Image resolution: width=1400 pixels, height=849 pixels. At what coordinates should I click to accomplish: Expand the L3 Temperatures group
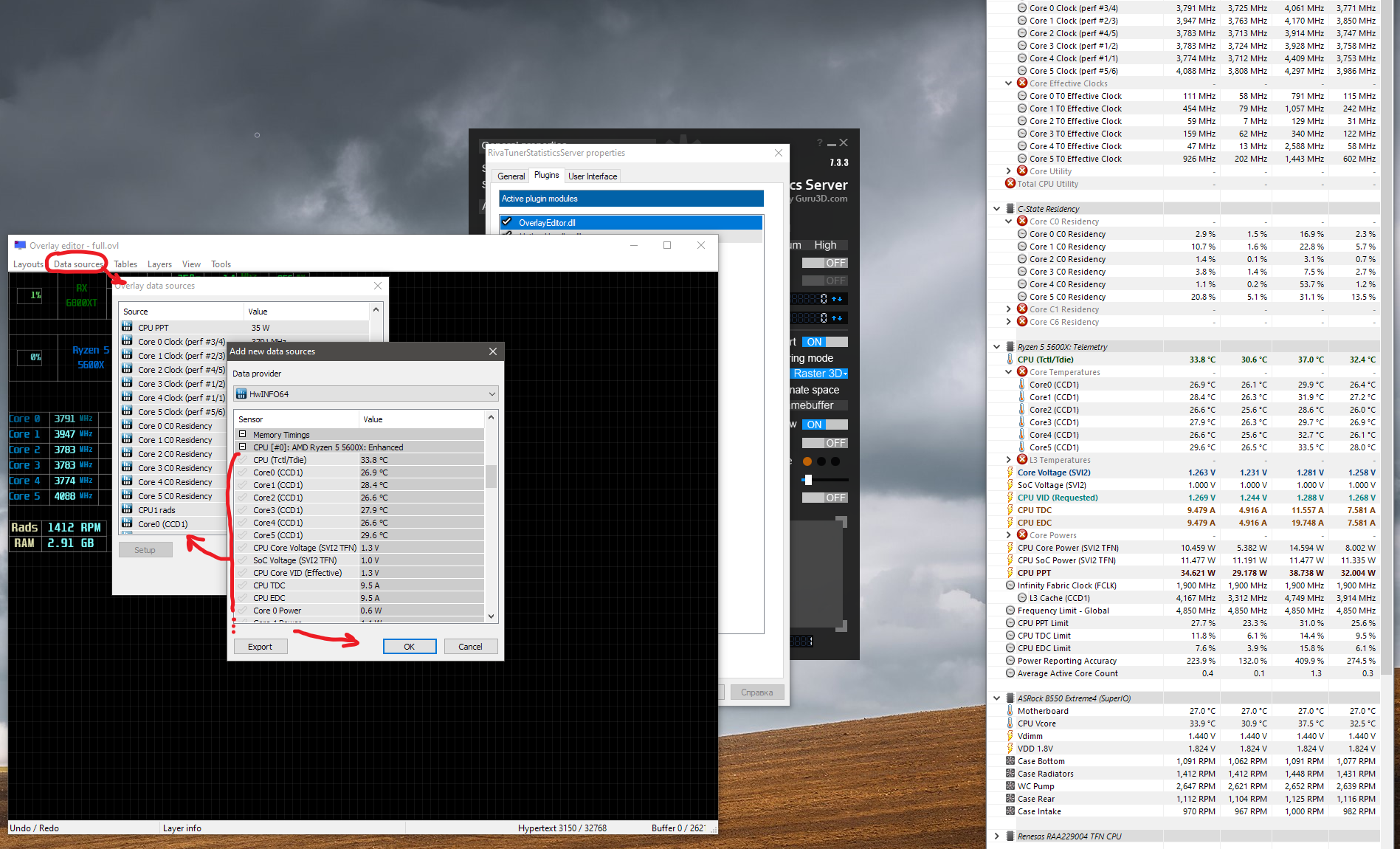(x=1009, y=460)
